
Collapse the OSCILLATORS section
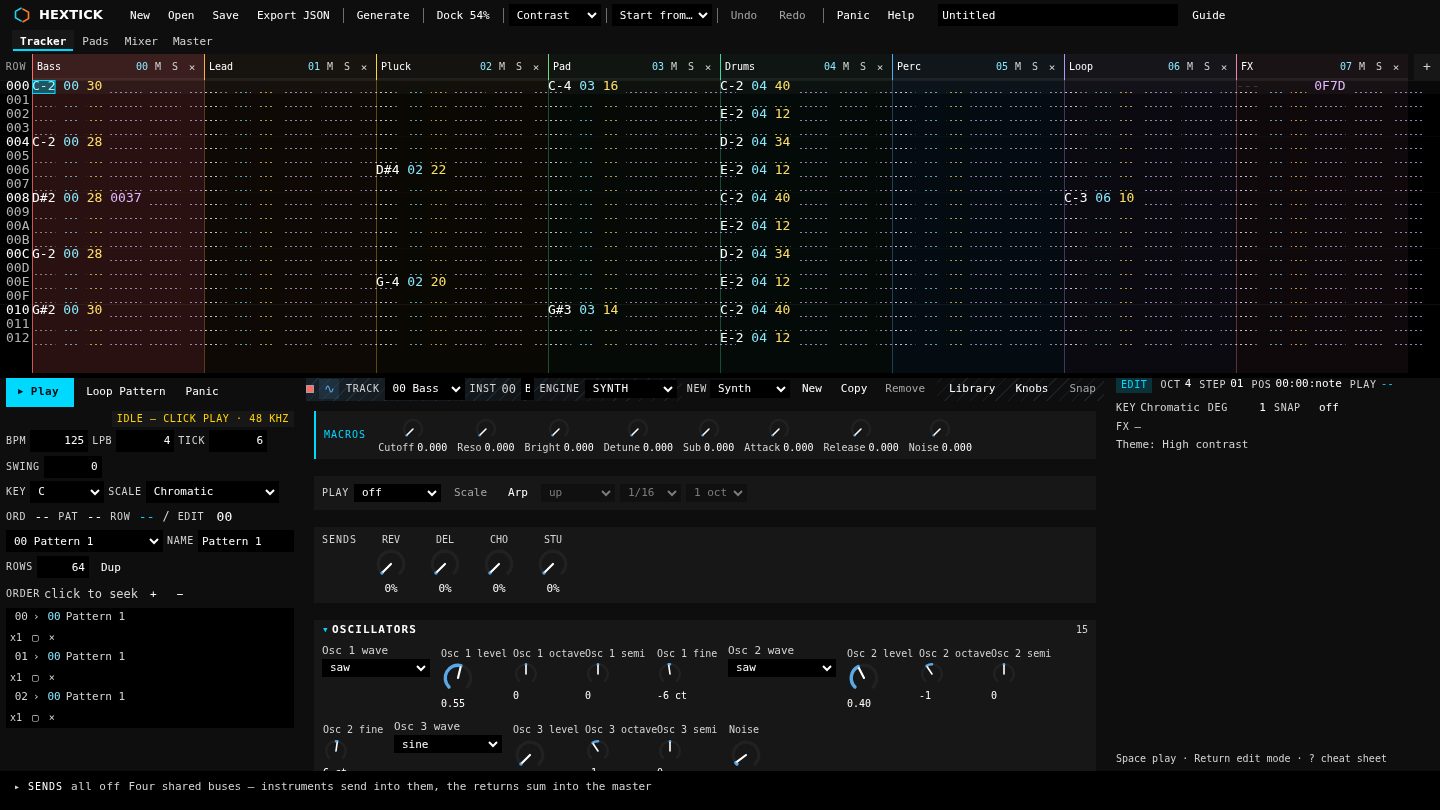coord(369,630)
